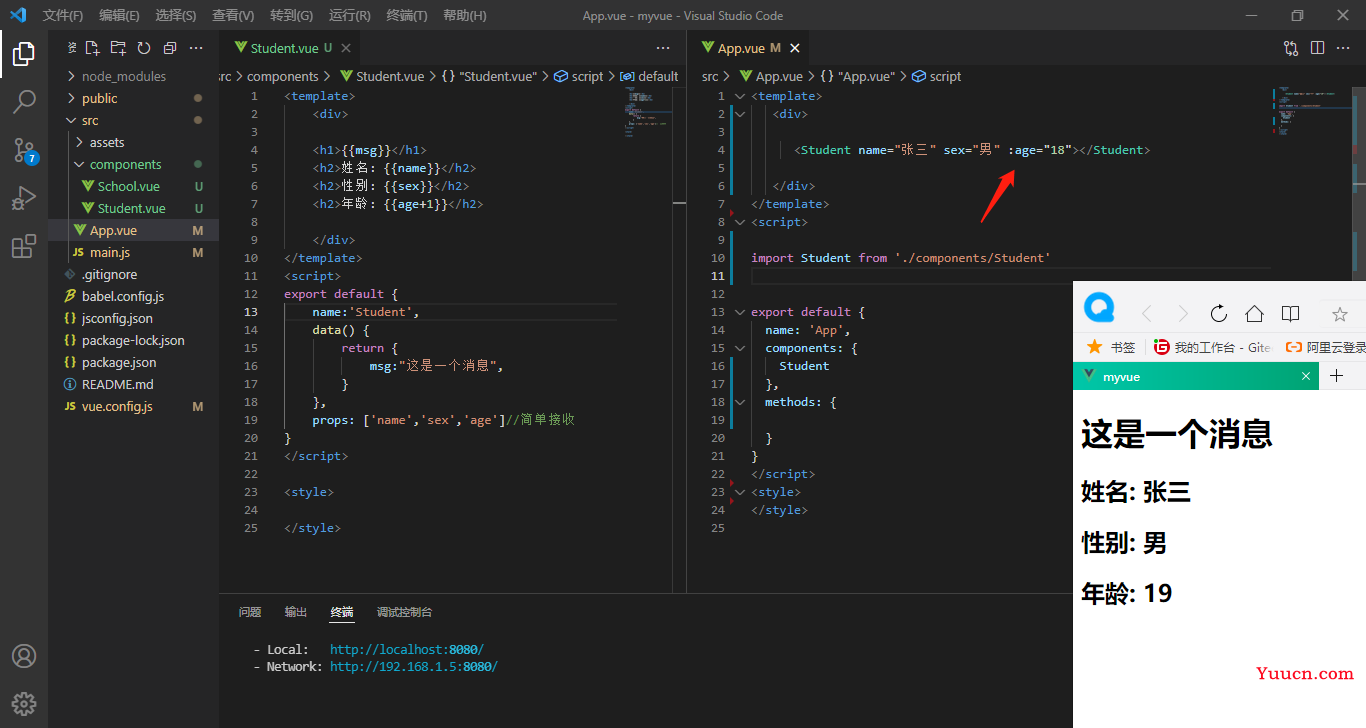This screenshot has height=728, width=1366.
Task: Split the right editor
Action: point(1317,48)
